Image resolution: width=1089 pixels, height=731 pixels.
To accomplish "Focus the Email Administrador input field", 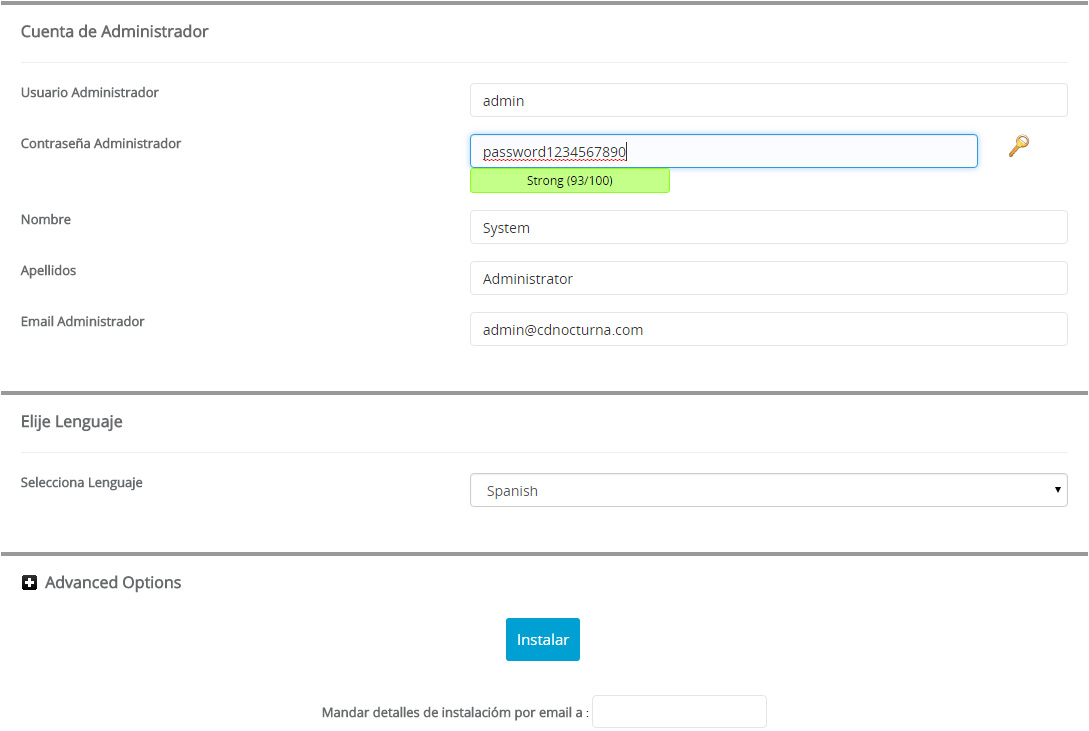I will [768, 329].
